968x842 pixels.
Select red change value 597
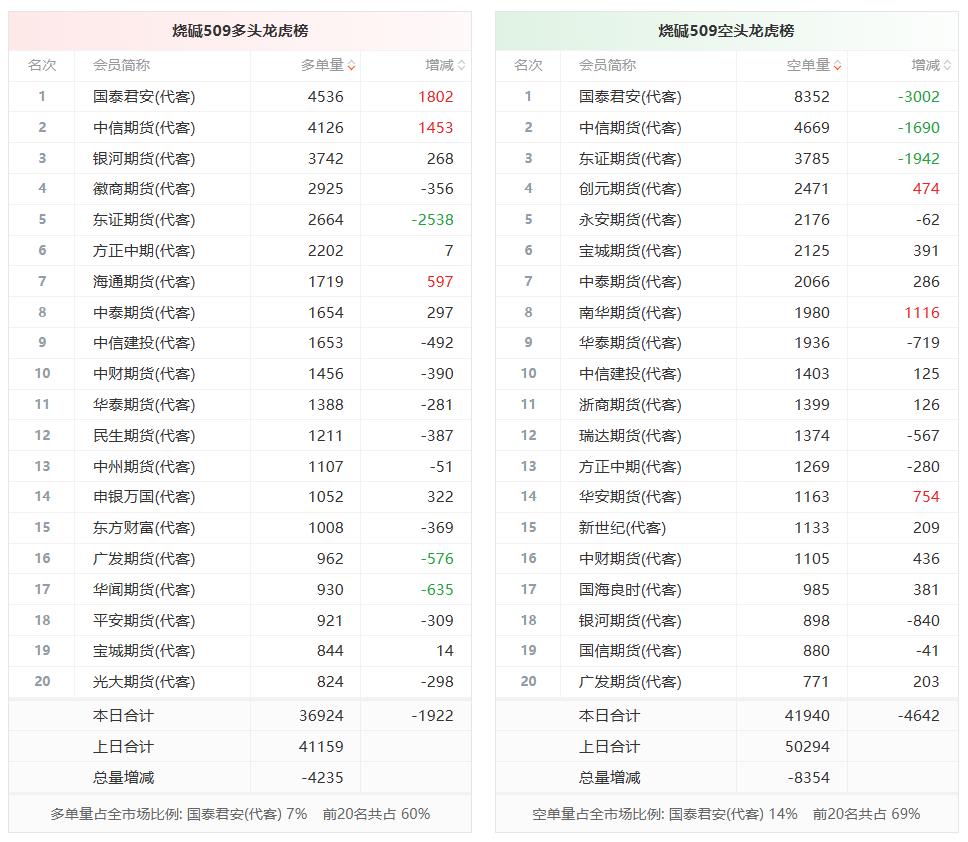pos(440,281)
